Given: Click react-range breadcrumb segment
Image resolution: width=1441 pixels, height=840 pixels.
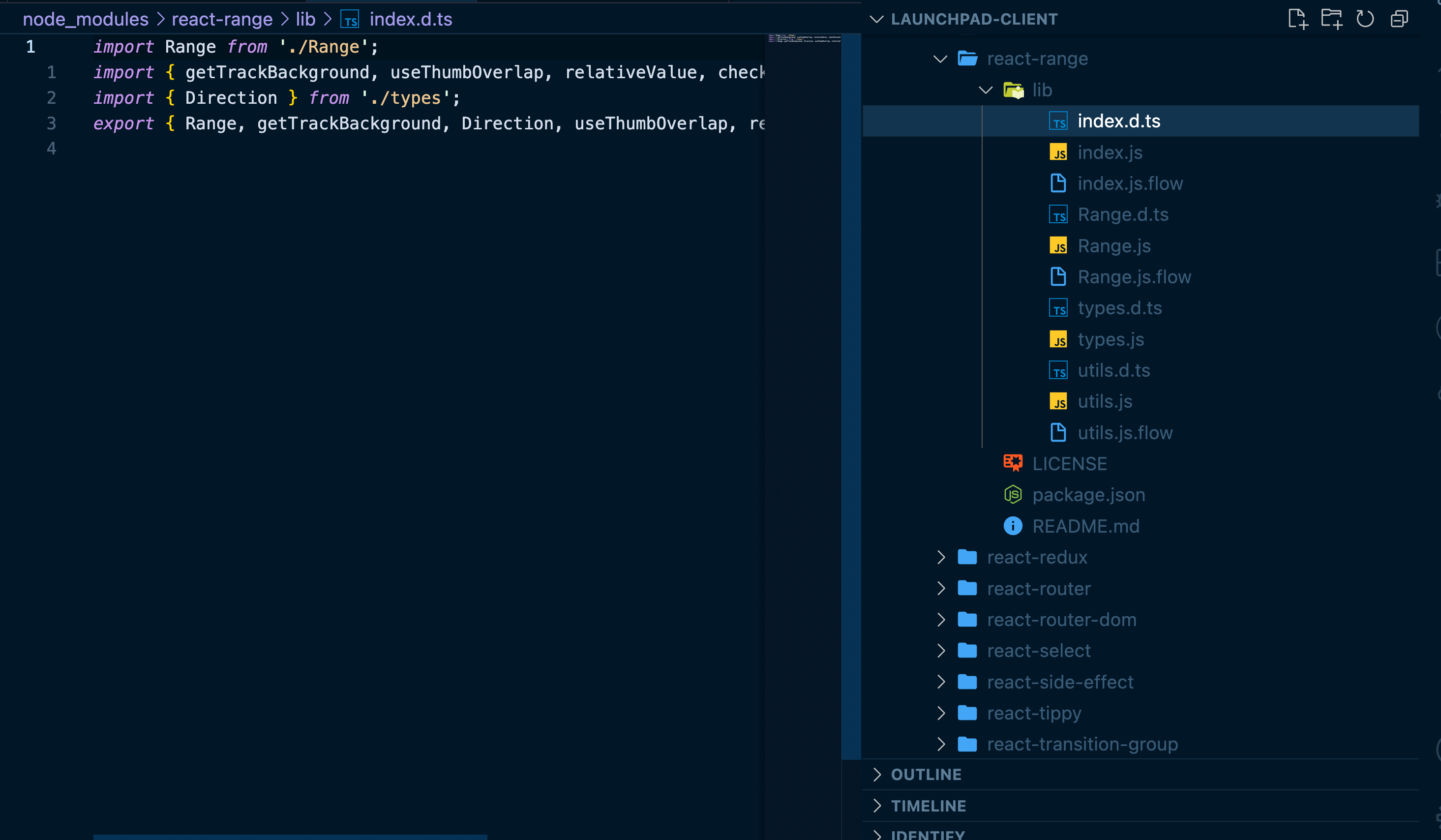Looking at the screenshot, I should (222, 20).
